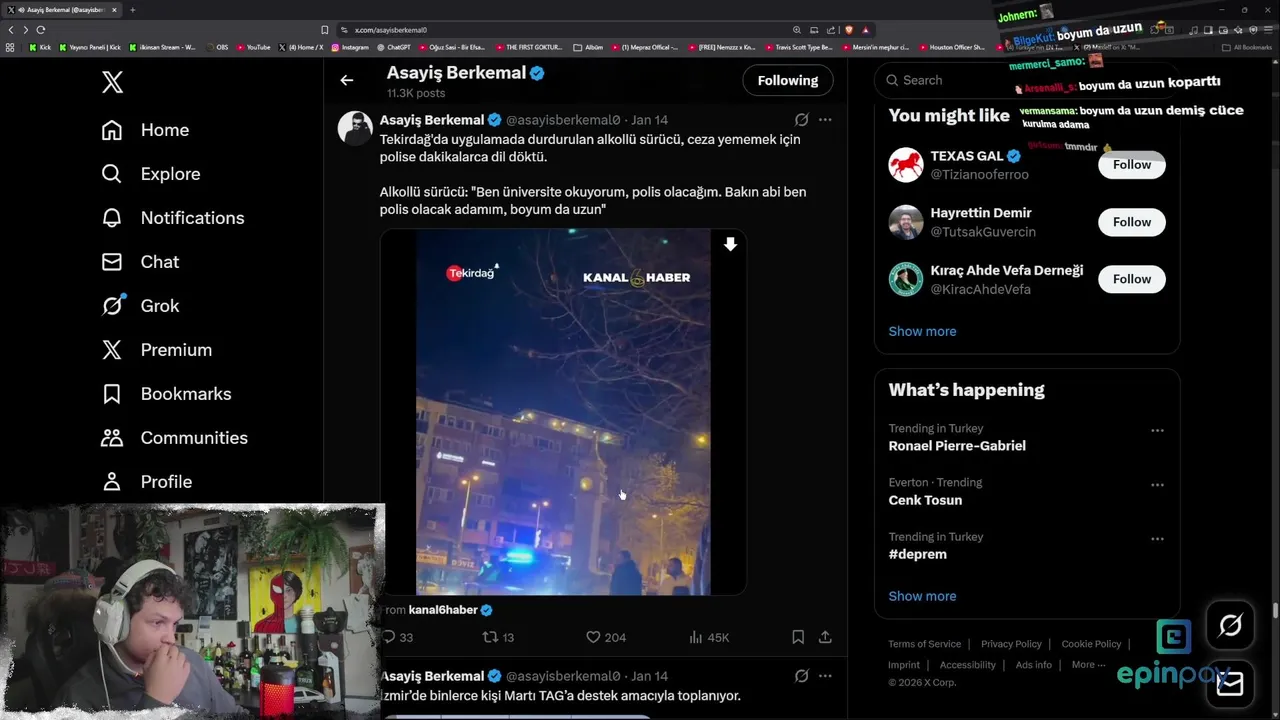The height and width of the screenshot is (720, 1280).
Task: Go to Explore
Action: (x=151, y=174)
